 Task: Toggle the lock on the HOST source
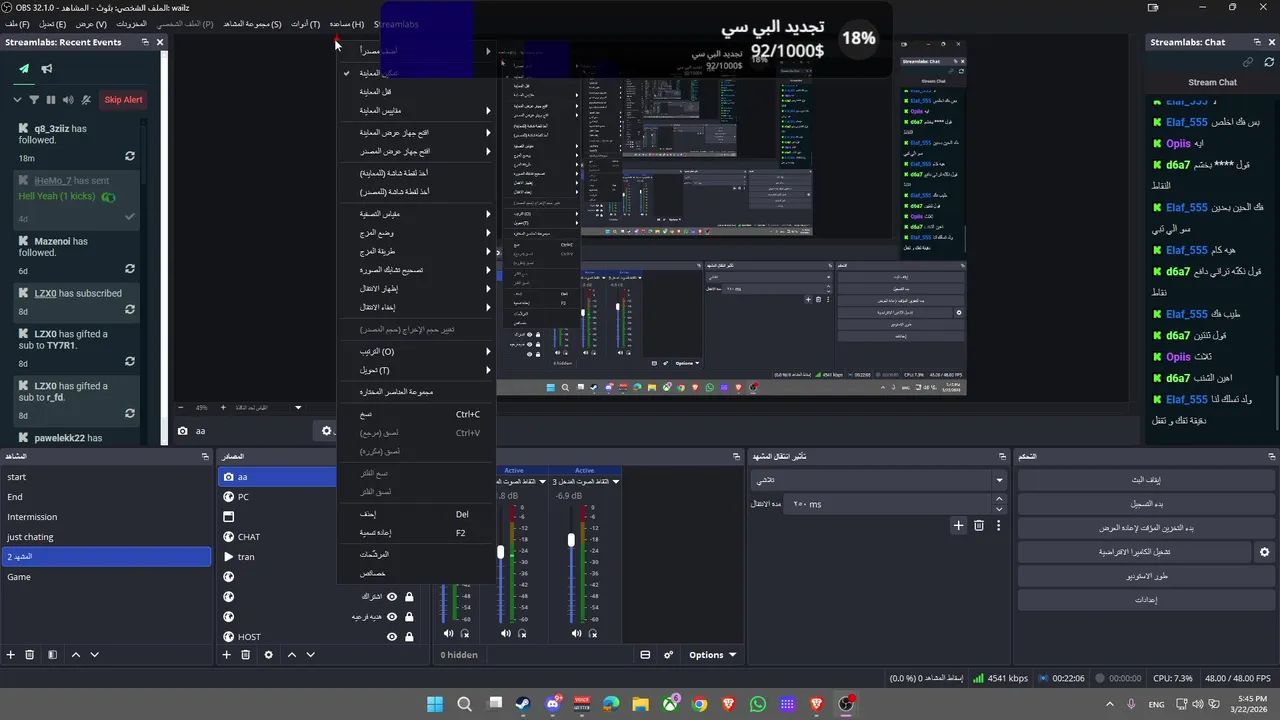(x=409, y=637)
